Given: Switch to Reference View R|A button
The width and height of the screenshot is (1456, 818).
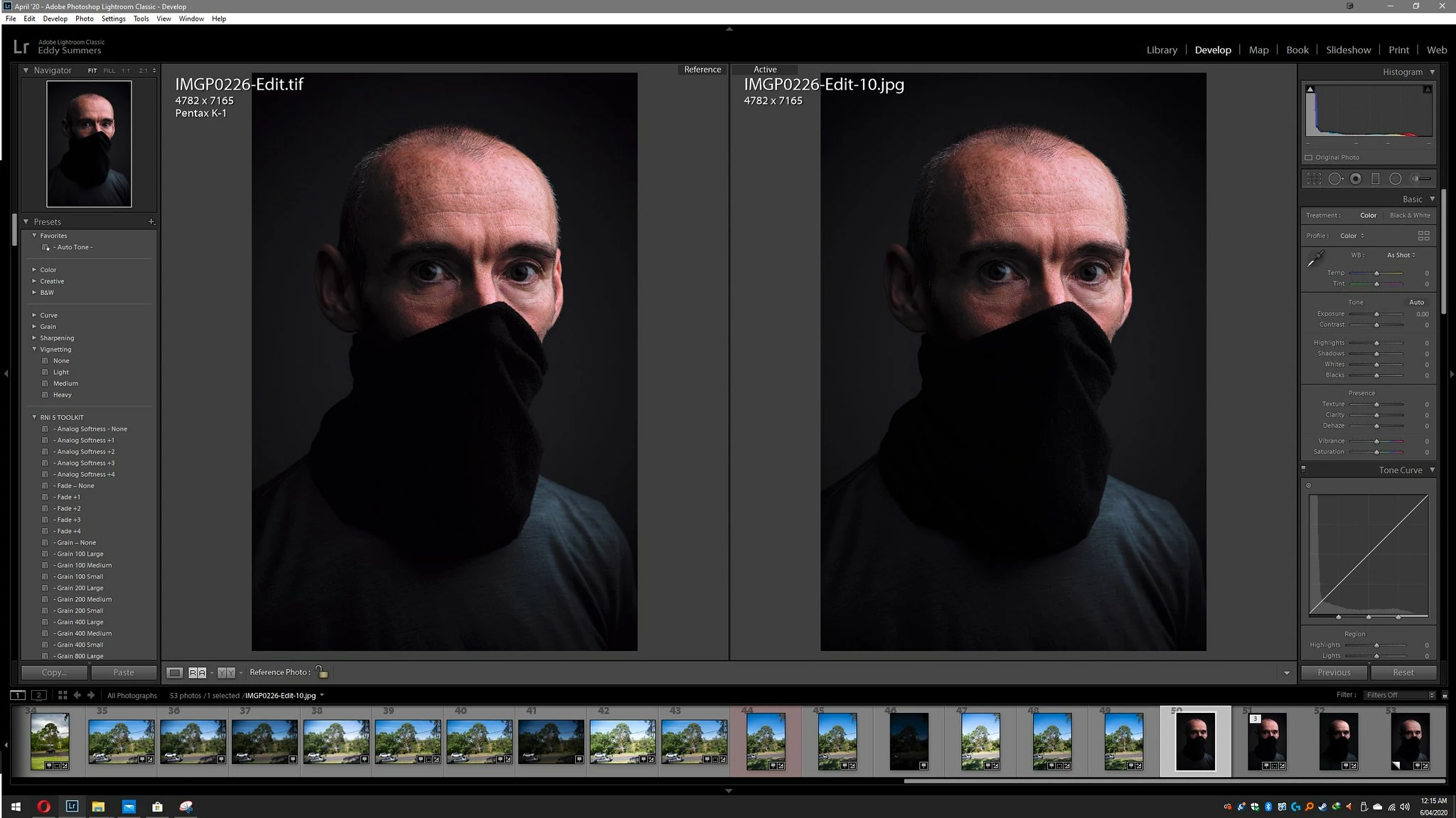Looking at the screenshot, I should pyautogui.click(x=197, y=672).
